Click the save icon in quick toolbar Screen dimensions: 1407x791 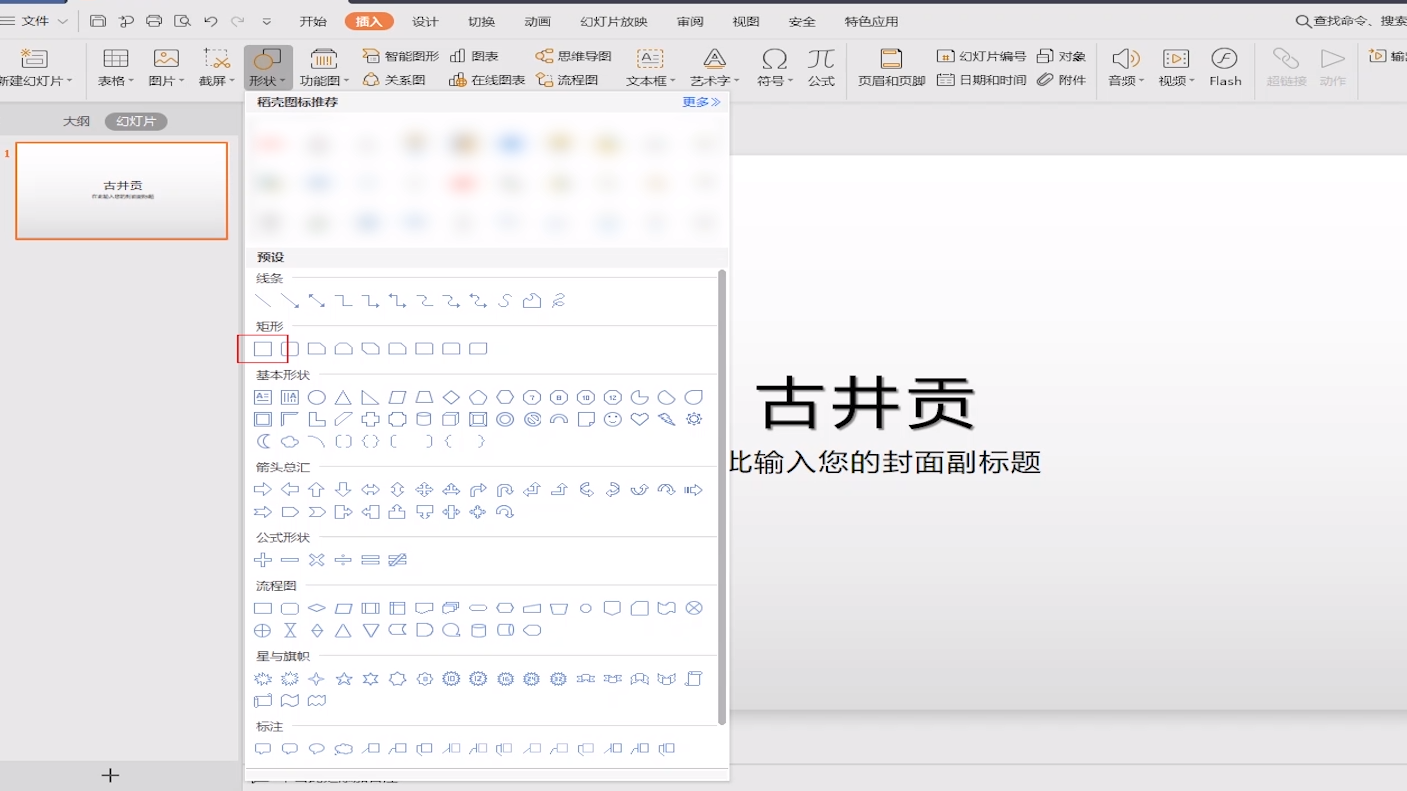(98, 21)
